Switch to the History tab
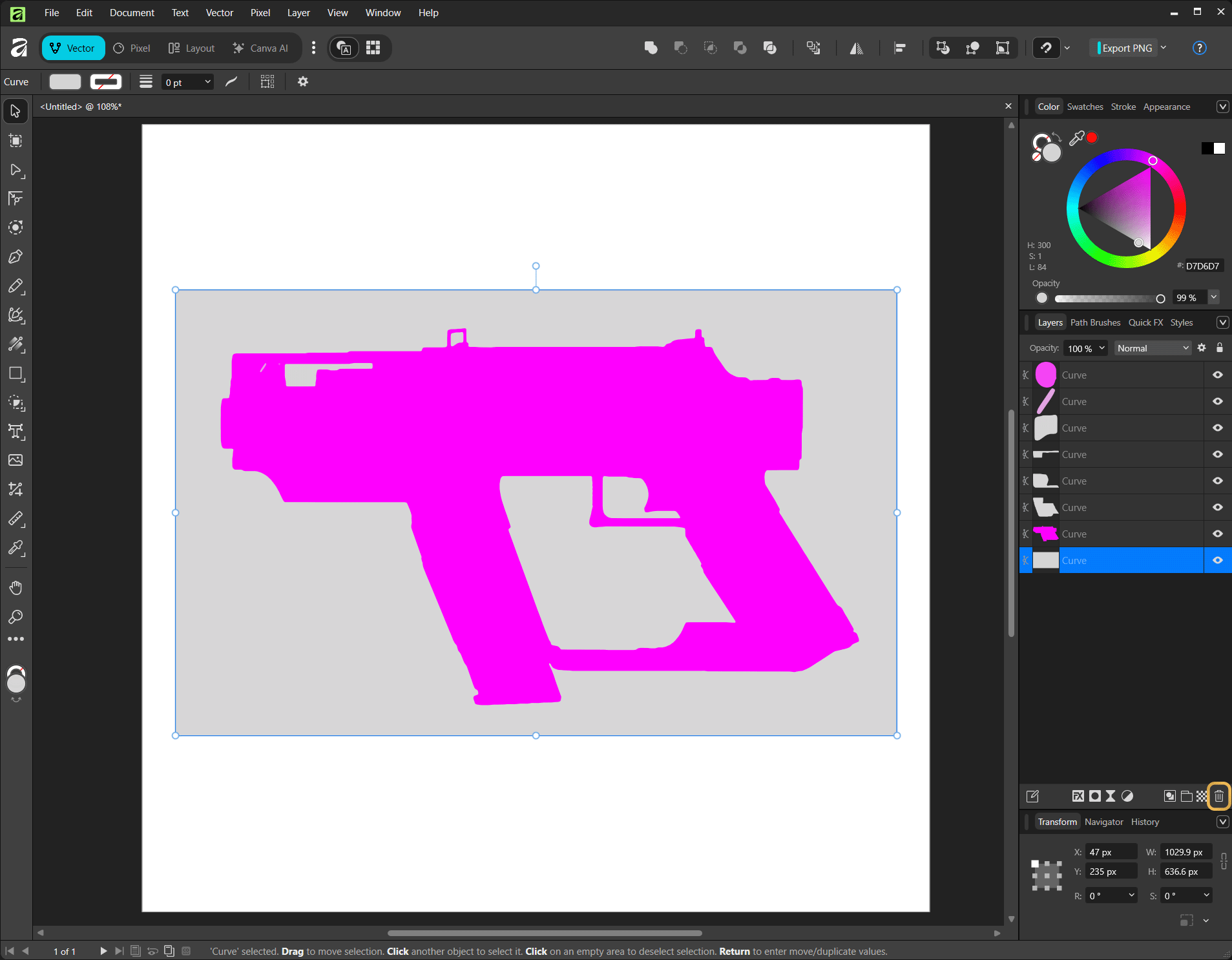1232x960 pixels. [1145, 822]
